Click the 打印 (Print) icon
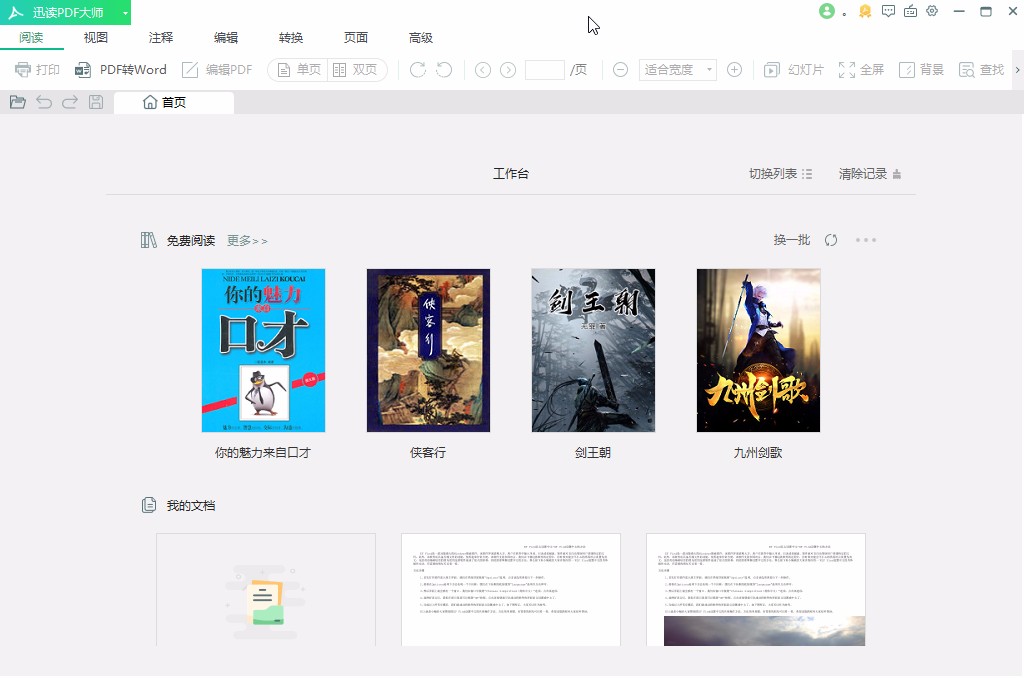This screenshot has width=1024, height=678. 37,69
